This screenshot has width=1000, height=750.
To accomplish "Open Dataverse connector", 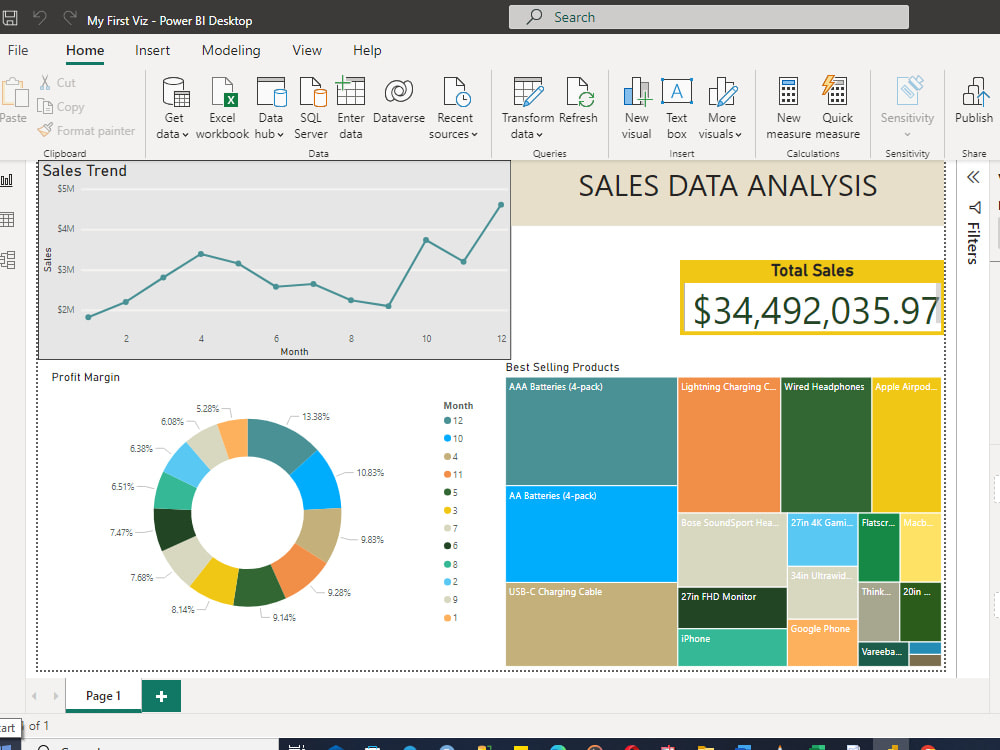I will pyautogui.click(x=399, y=101).
